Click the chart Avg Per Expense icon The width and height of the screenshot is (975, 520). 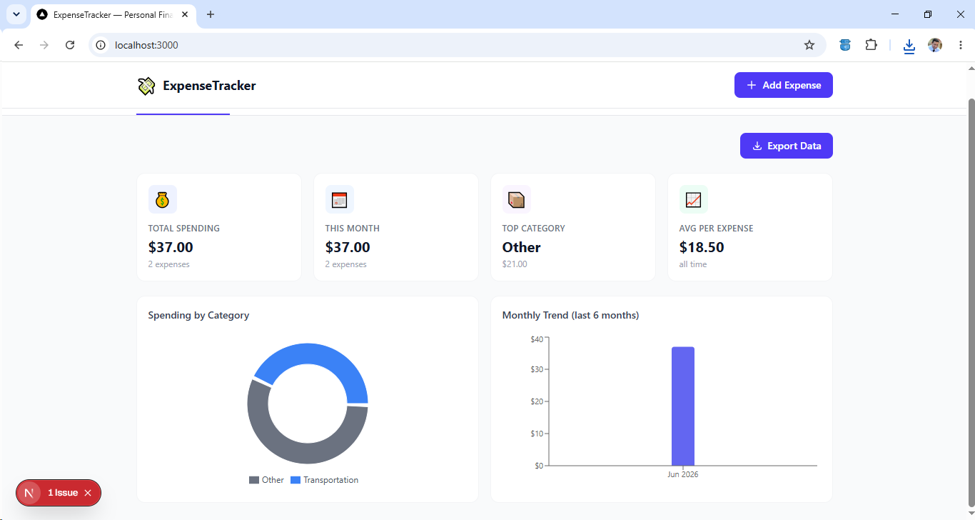click(x=693, y=200)
